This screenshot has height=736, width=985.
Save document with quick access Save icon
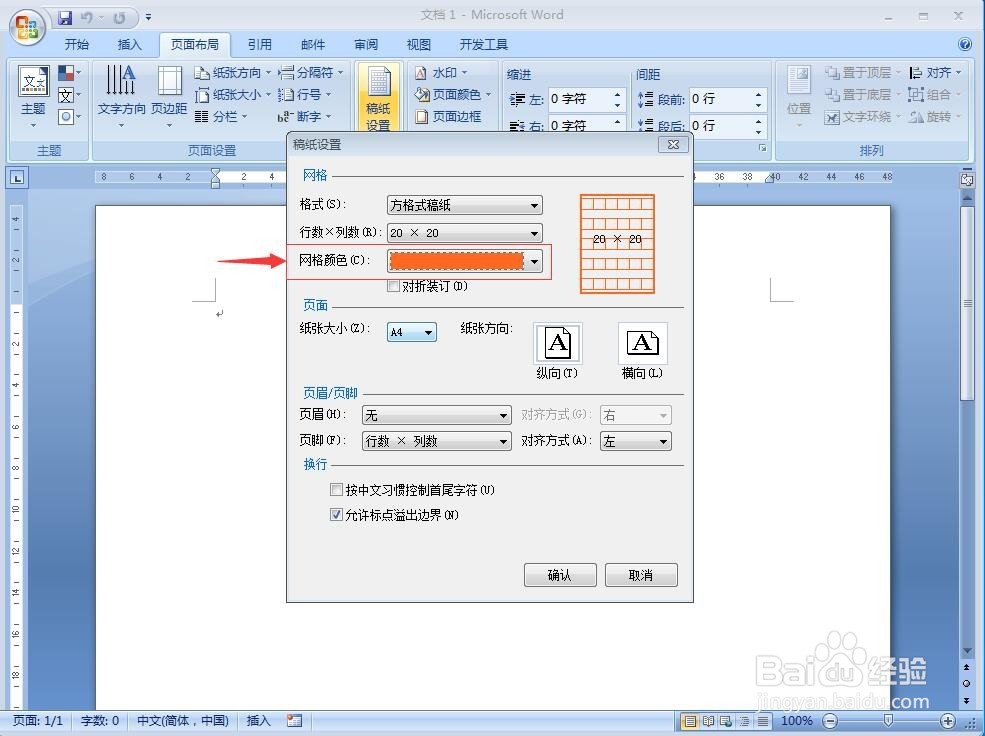pyautogui.click(x=65, y=18)
